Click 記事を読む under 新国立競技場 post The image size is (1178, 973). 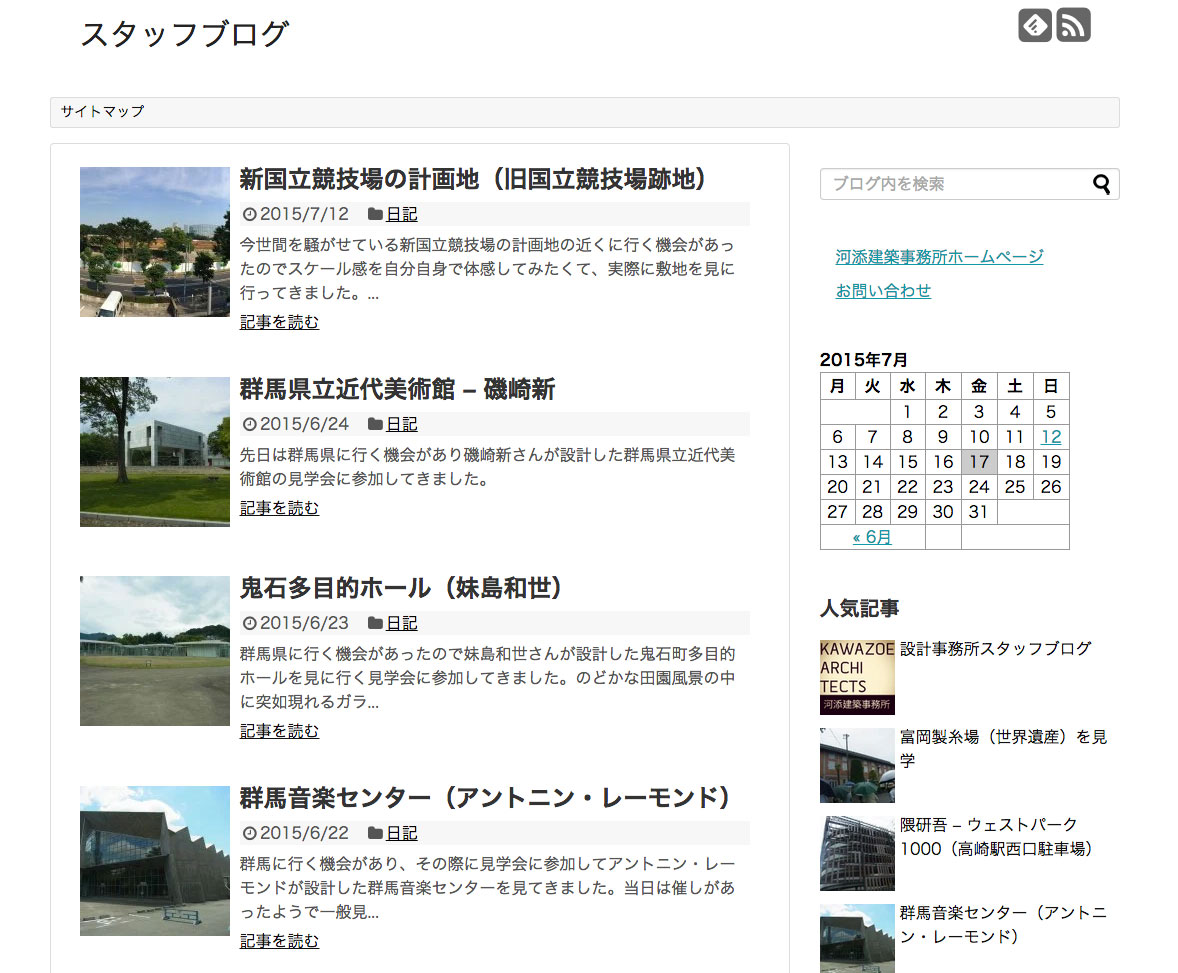(279, 322)
